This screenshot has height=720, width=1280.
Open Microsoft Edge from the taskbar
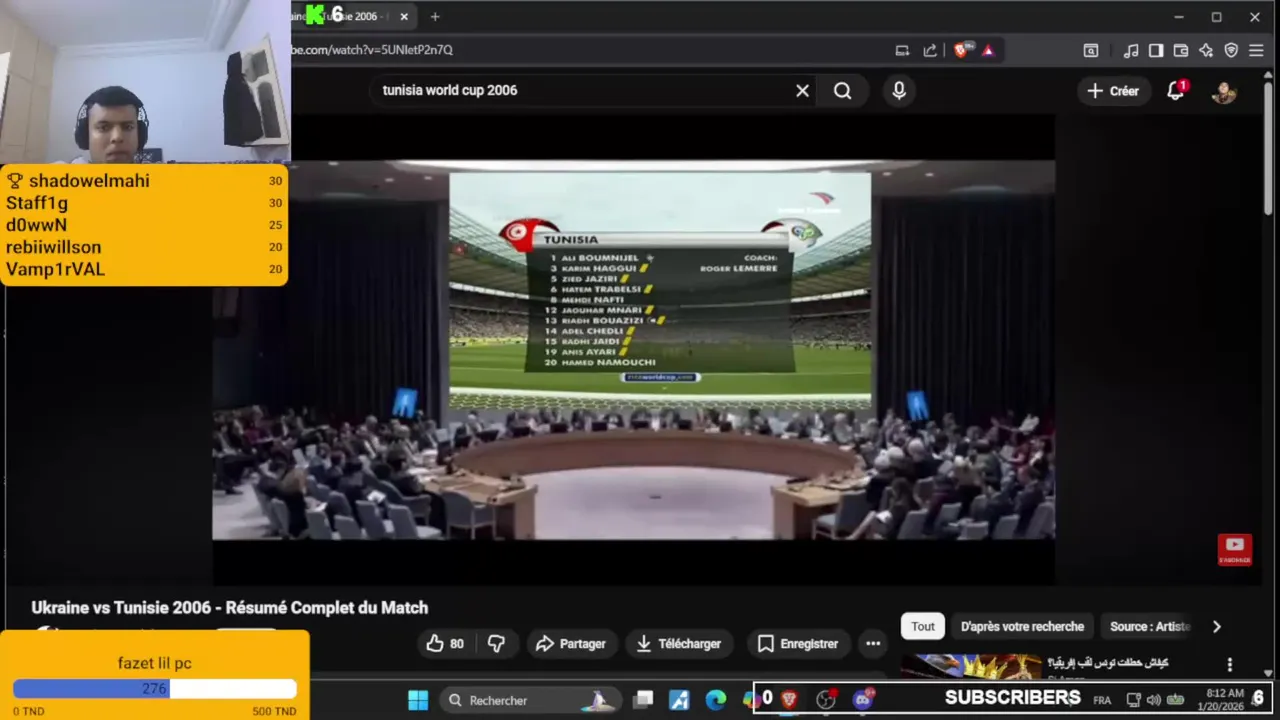point(716,700)
